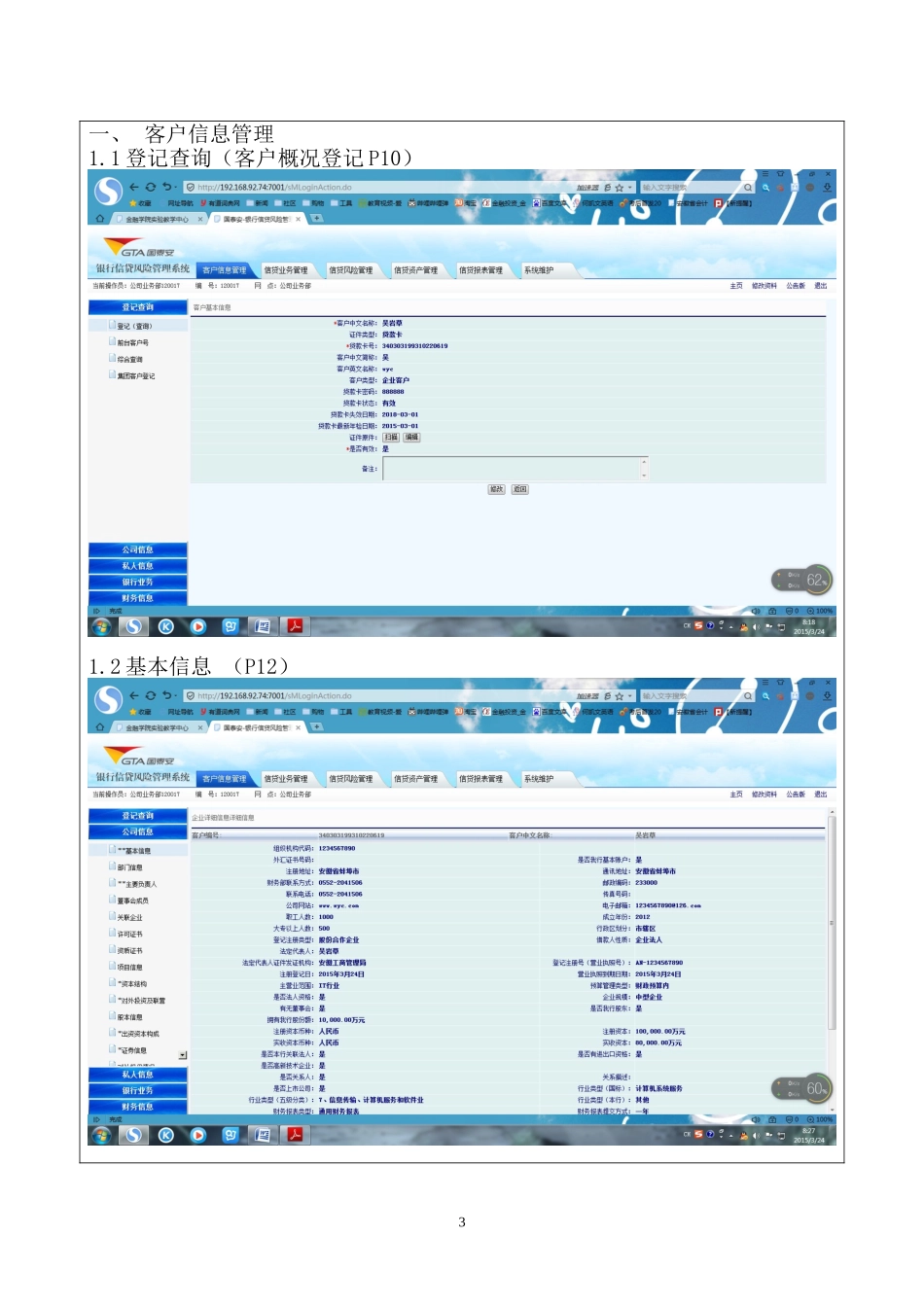The height and width of the screenshot is (1307, 924).
Task: Click 编辑 button beside 证件原件
Action: click(x=411, y=438)
